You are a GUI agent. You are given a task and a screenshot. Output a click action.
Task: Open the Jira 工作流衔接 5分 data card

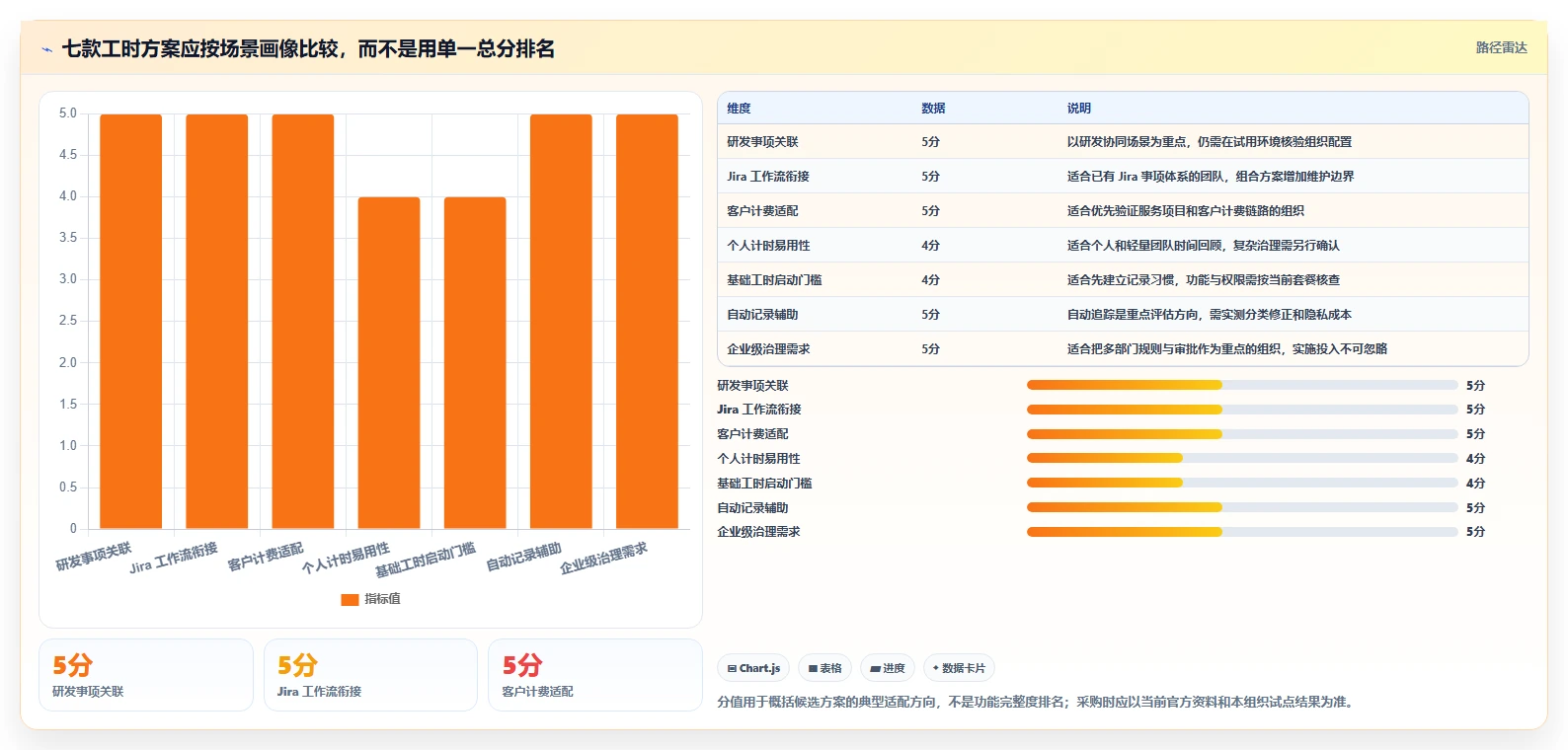click(x=370, y=675)
